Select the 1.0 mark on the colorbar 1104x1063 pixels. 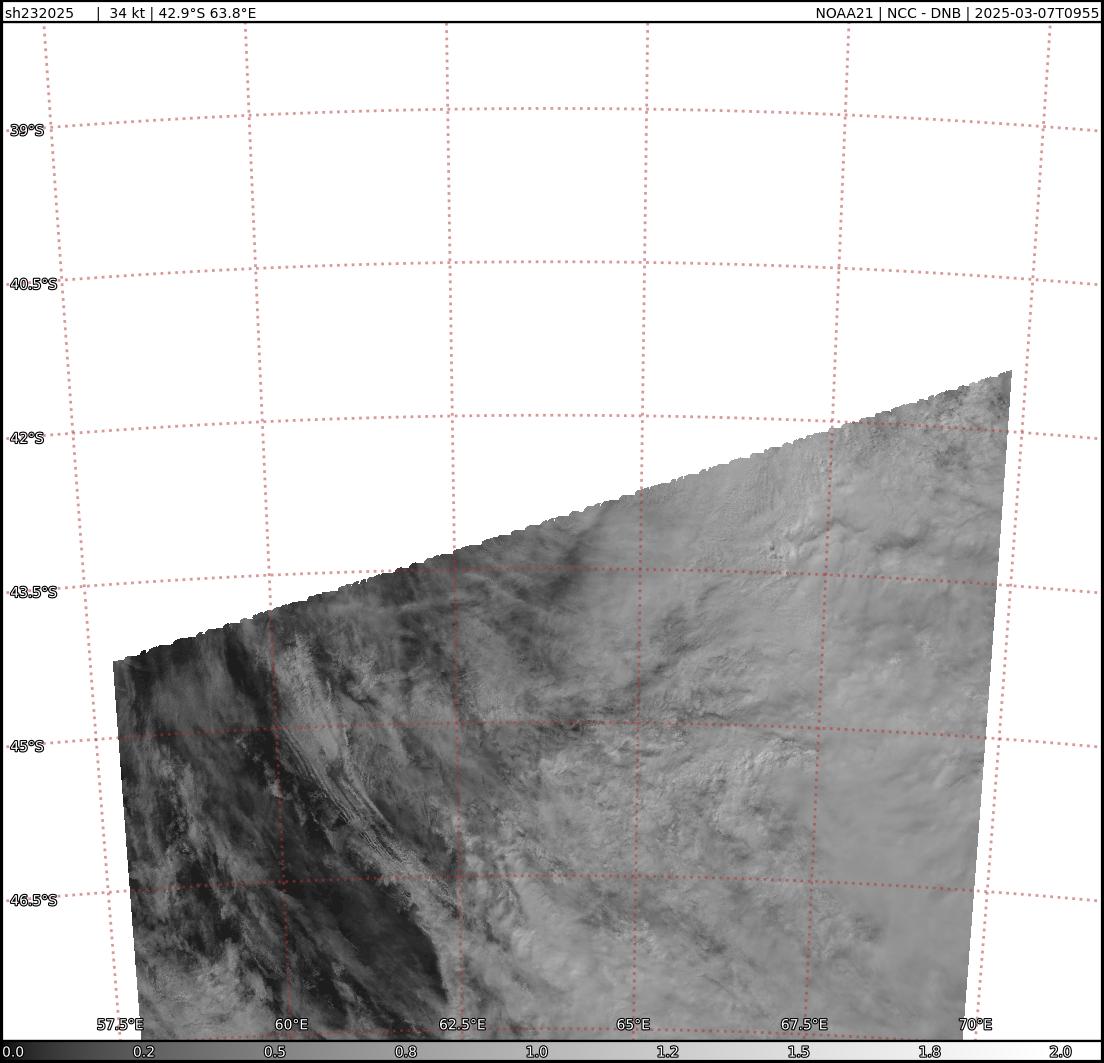[537, 1052]
